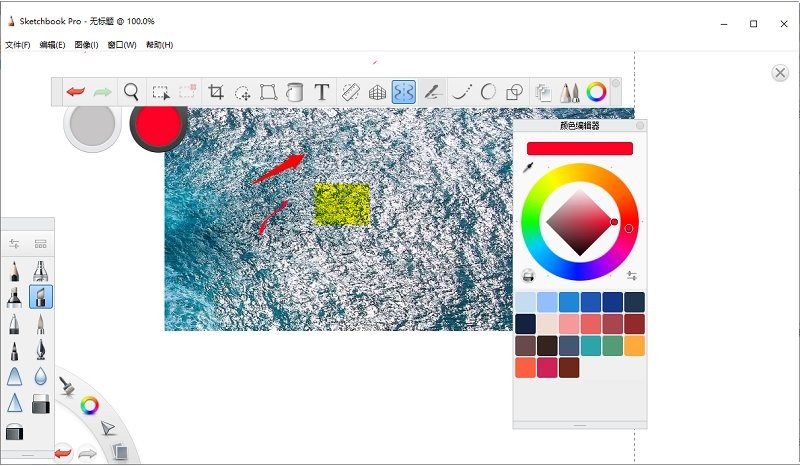Select the Ellipse guide tool
This screenshot has width=800, height=466.
488,92
